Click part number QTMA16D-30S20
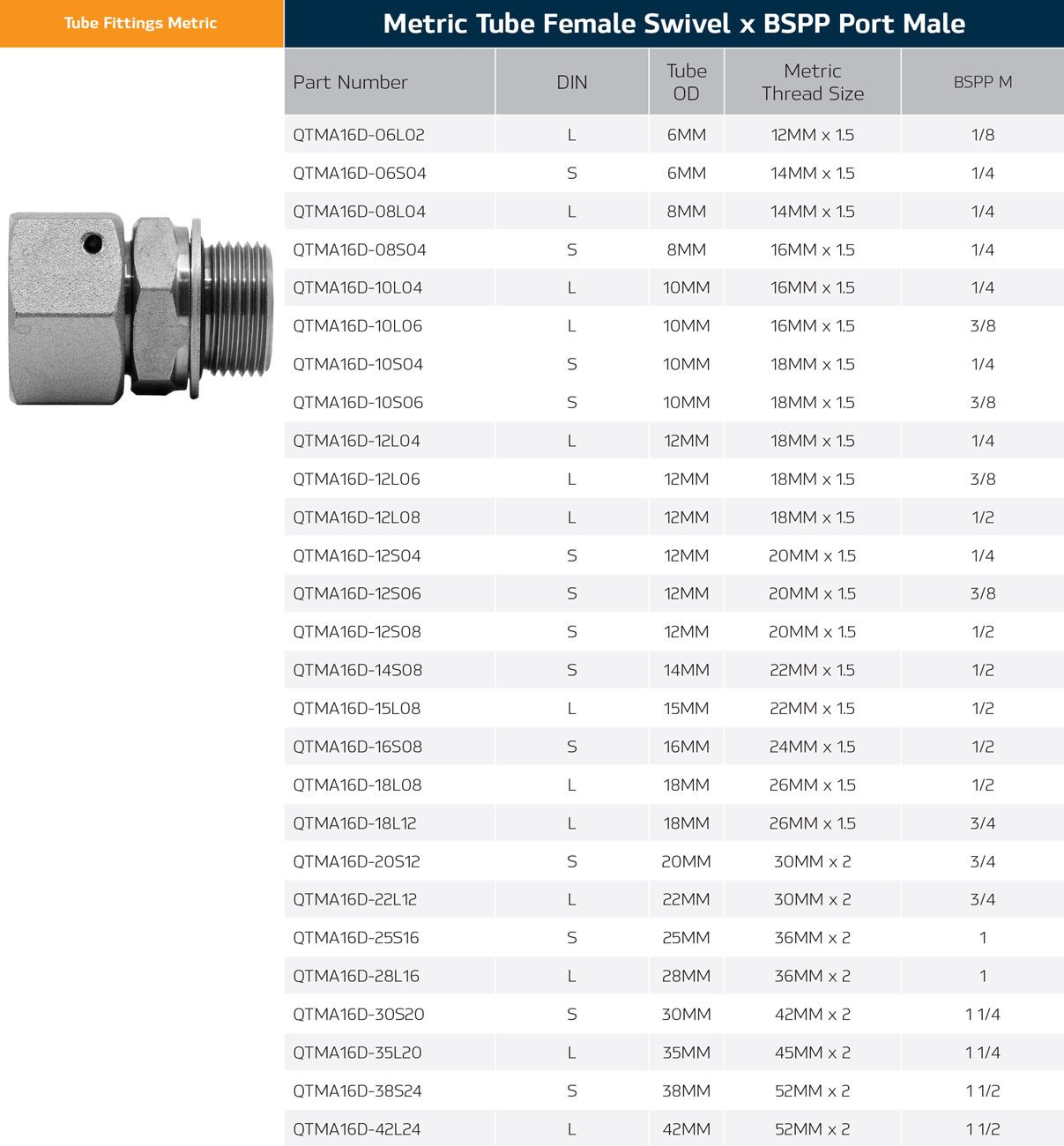Viewport: 1064px width, 1146px height. coord(359,1015)
